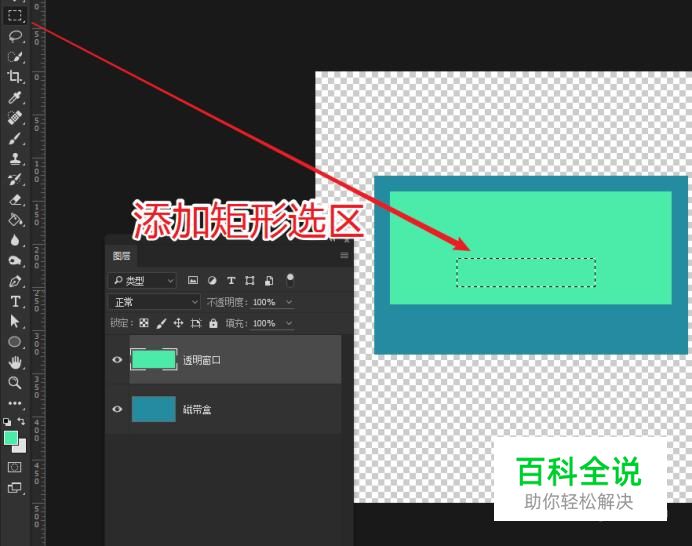Select the 透明窗口 layer name

coord(202,360)
